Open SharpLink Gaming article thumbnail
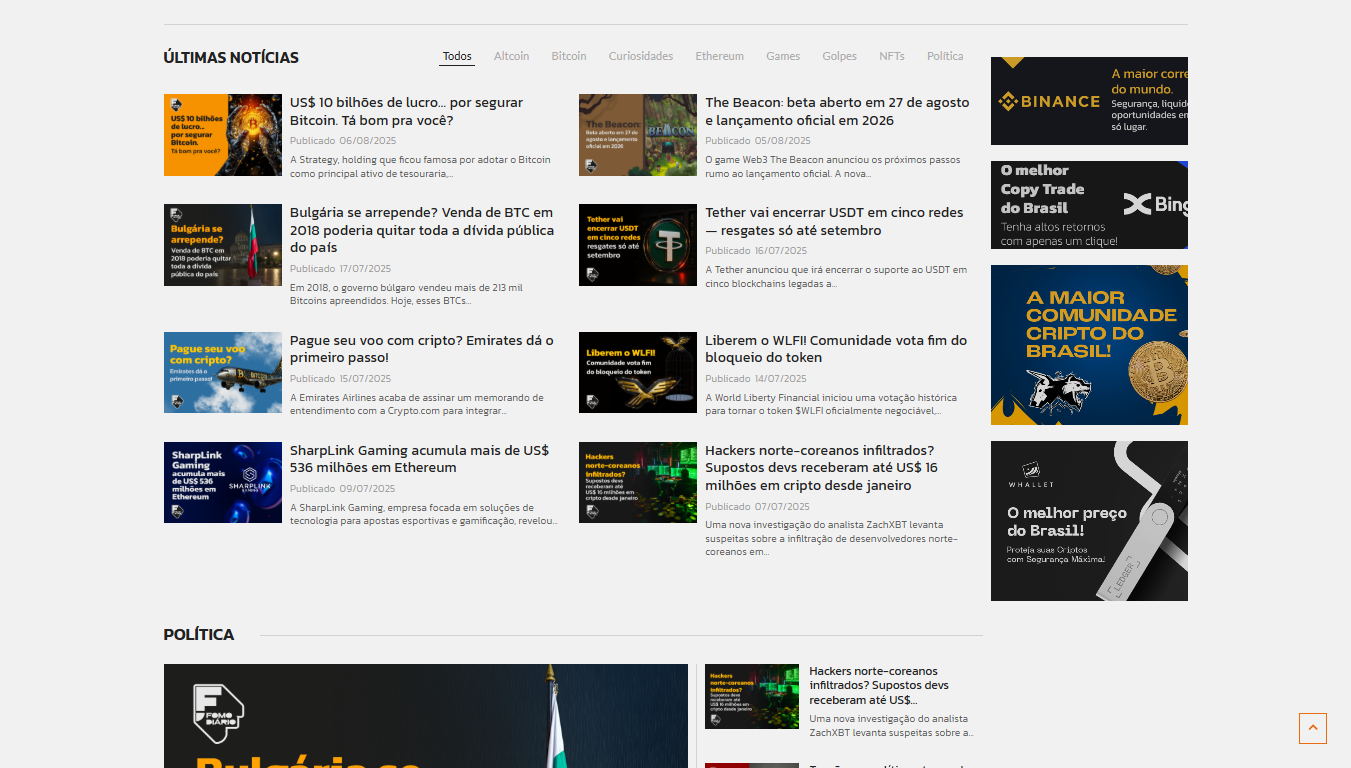The width and height of the screenshot is (1351, 768). click(223, 482)
